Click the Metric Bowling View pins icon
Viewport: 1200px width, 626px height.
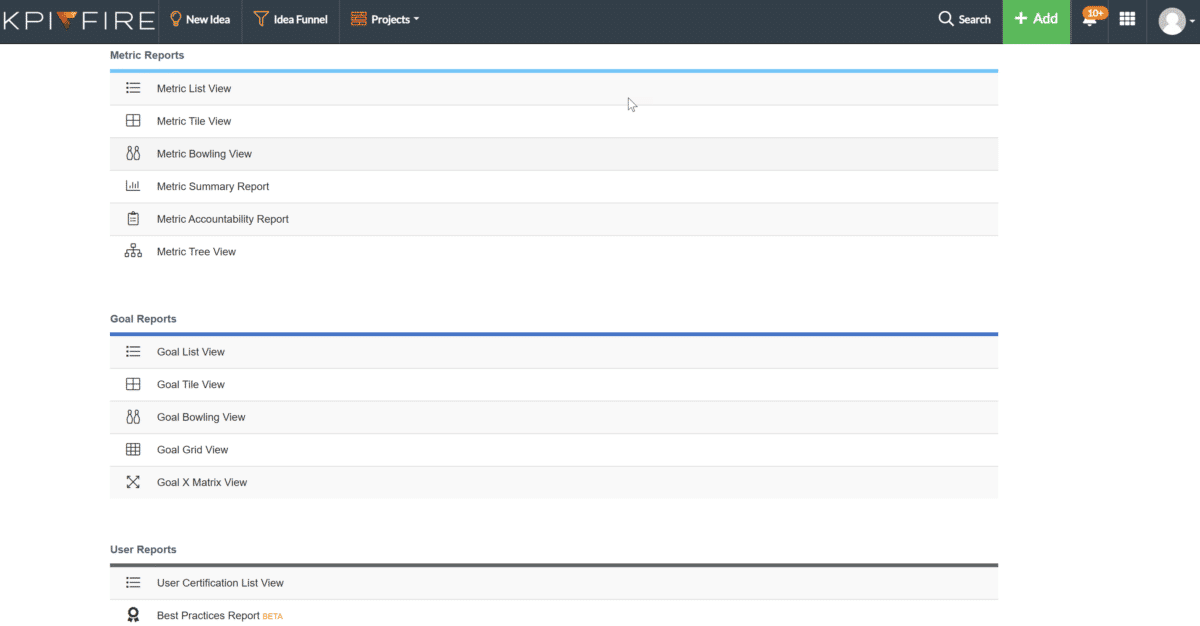[133, 154]
